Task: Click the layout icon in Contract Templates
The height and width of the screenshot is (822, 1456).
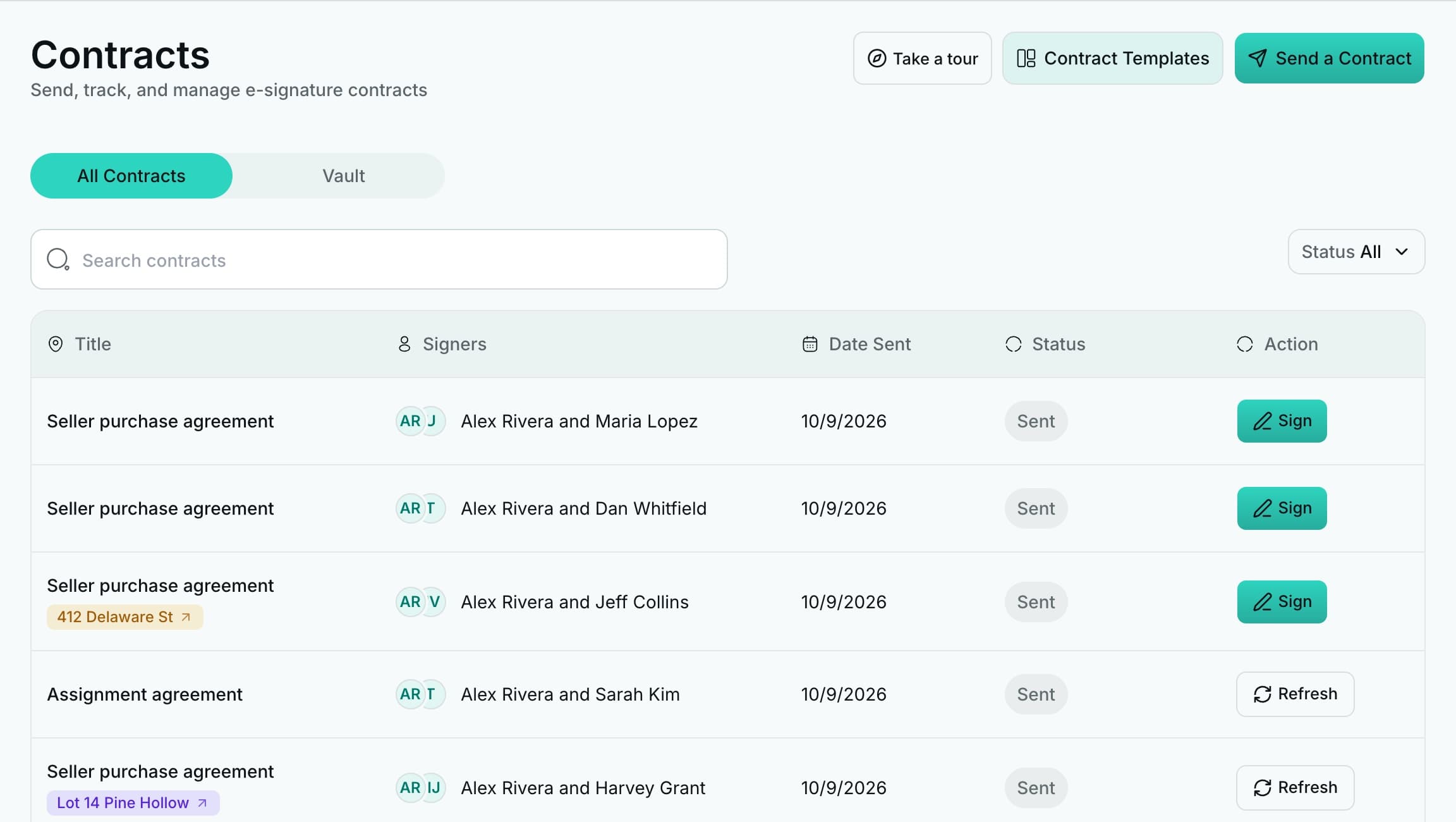Action: (1026, 58)
